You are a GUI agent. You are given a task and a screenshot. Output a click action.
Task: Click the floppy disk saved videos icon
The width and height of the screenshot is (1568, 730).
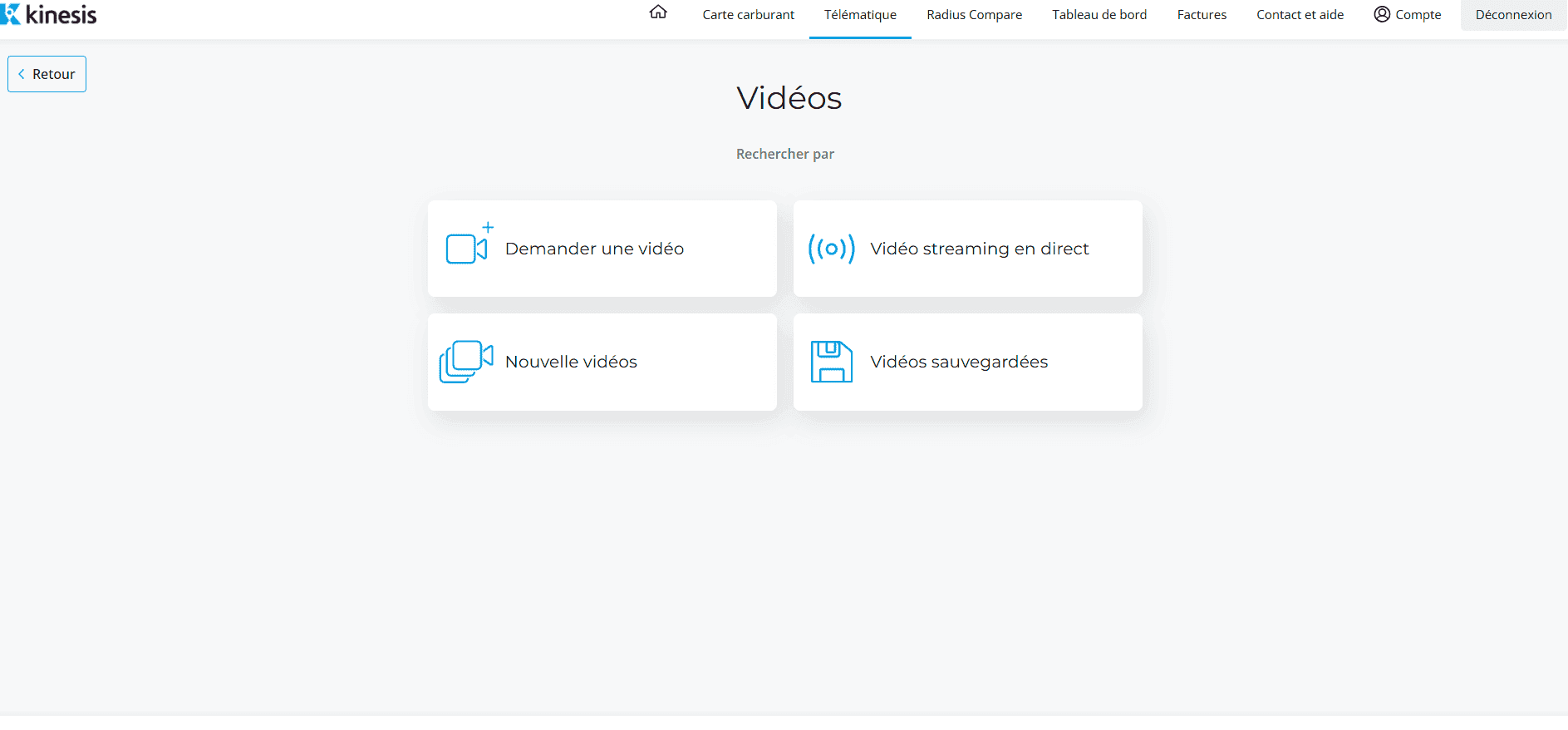click(831, 362)
